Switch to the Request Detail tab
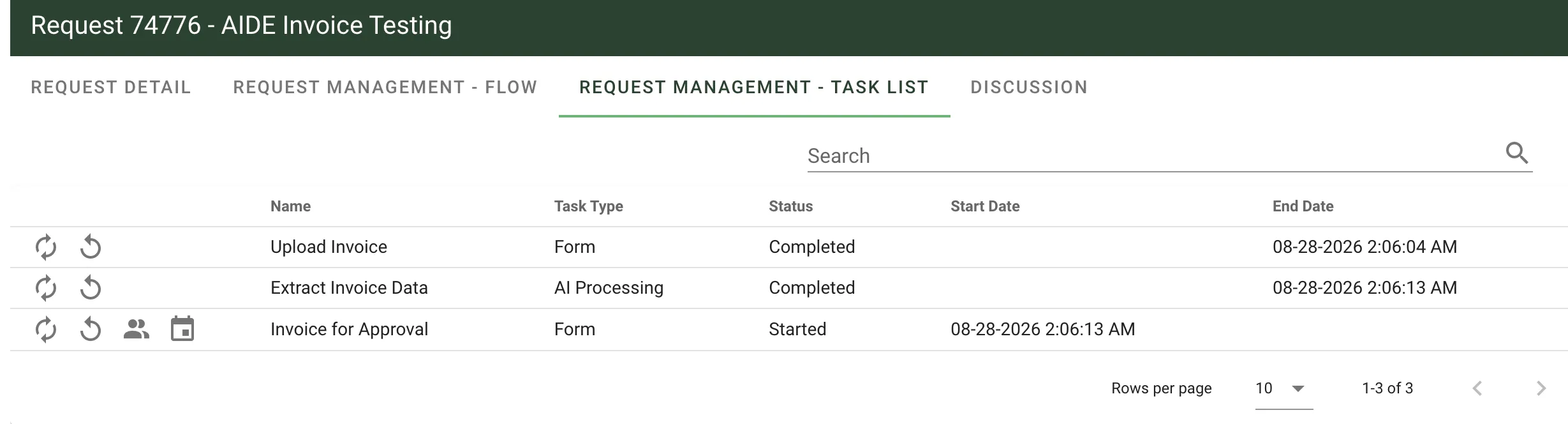Screen dimensions: 1568x424 pos(111,87)
